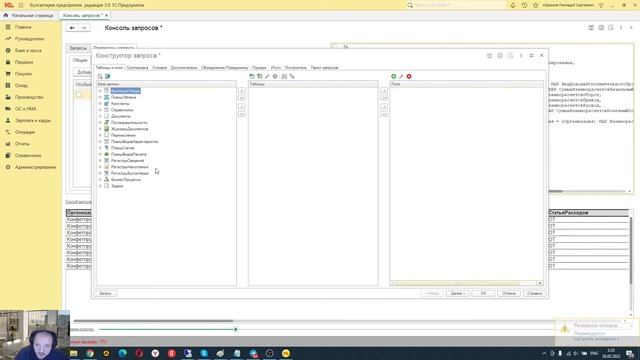This screenshot has width=640, height=360.
Task: Switch to the Объединения/Псевдонимы tab
Action: [x=224, y=68]
